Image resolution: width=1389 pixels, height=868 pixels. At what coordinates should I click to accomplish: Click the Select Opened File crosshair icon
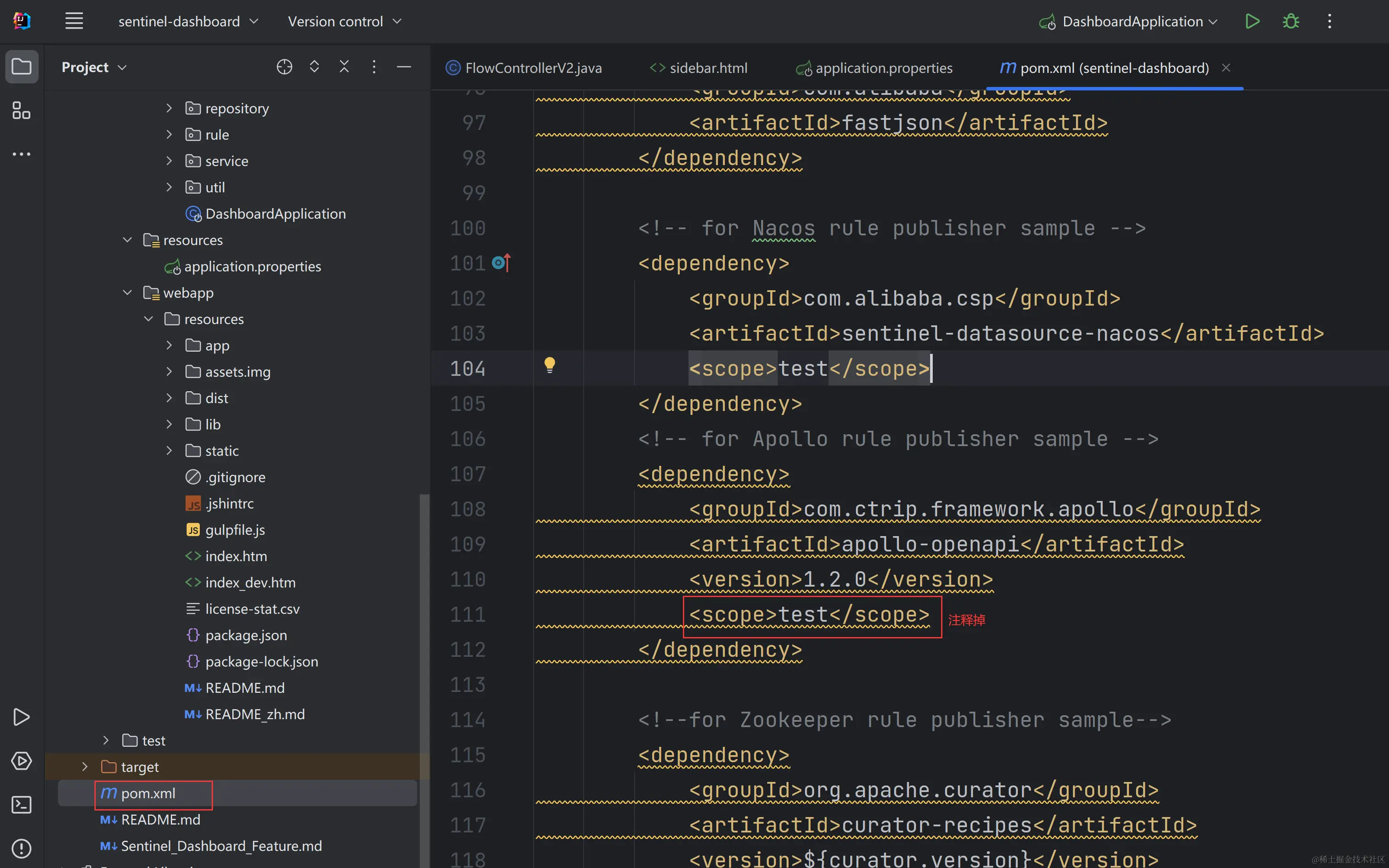[284, 67]
